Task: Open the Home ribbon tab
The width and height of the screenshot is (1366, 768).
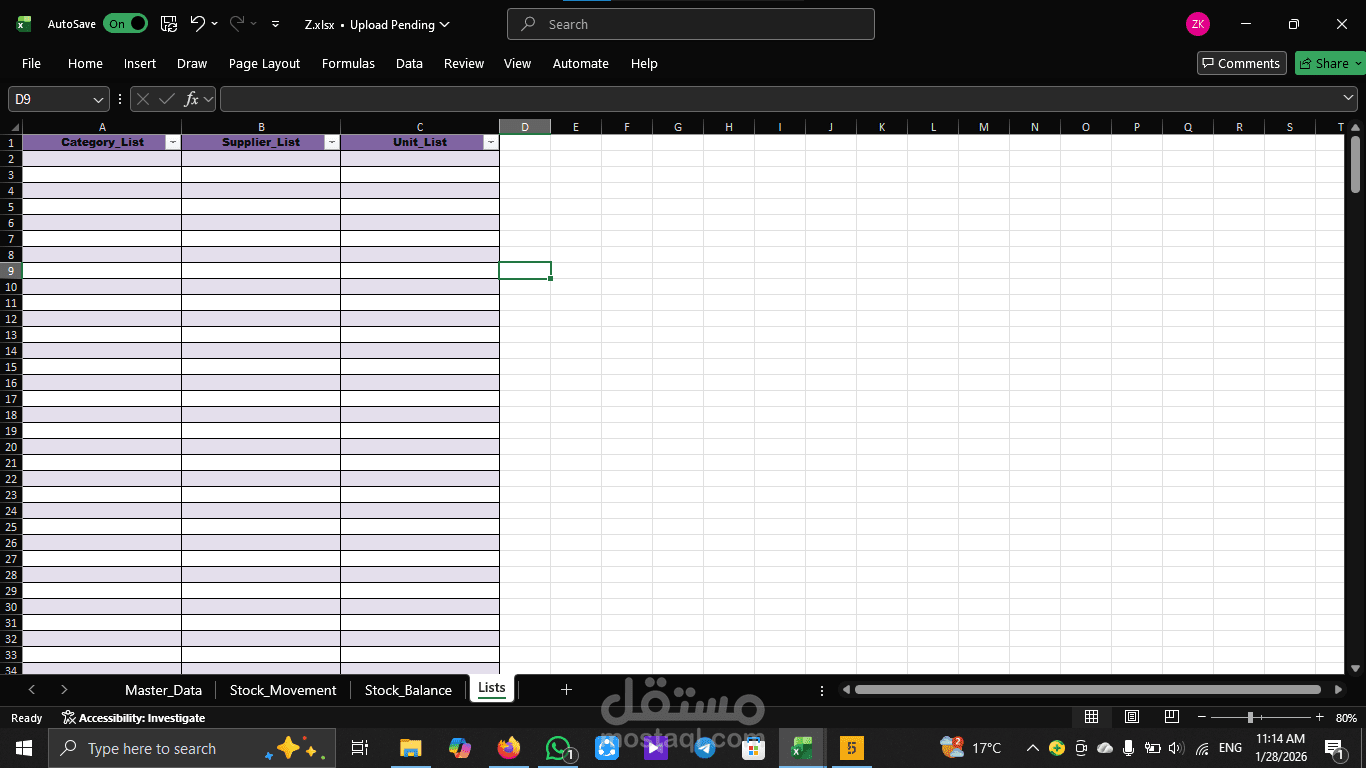Action: pyautogui.click(x=85, y=63)
